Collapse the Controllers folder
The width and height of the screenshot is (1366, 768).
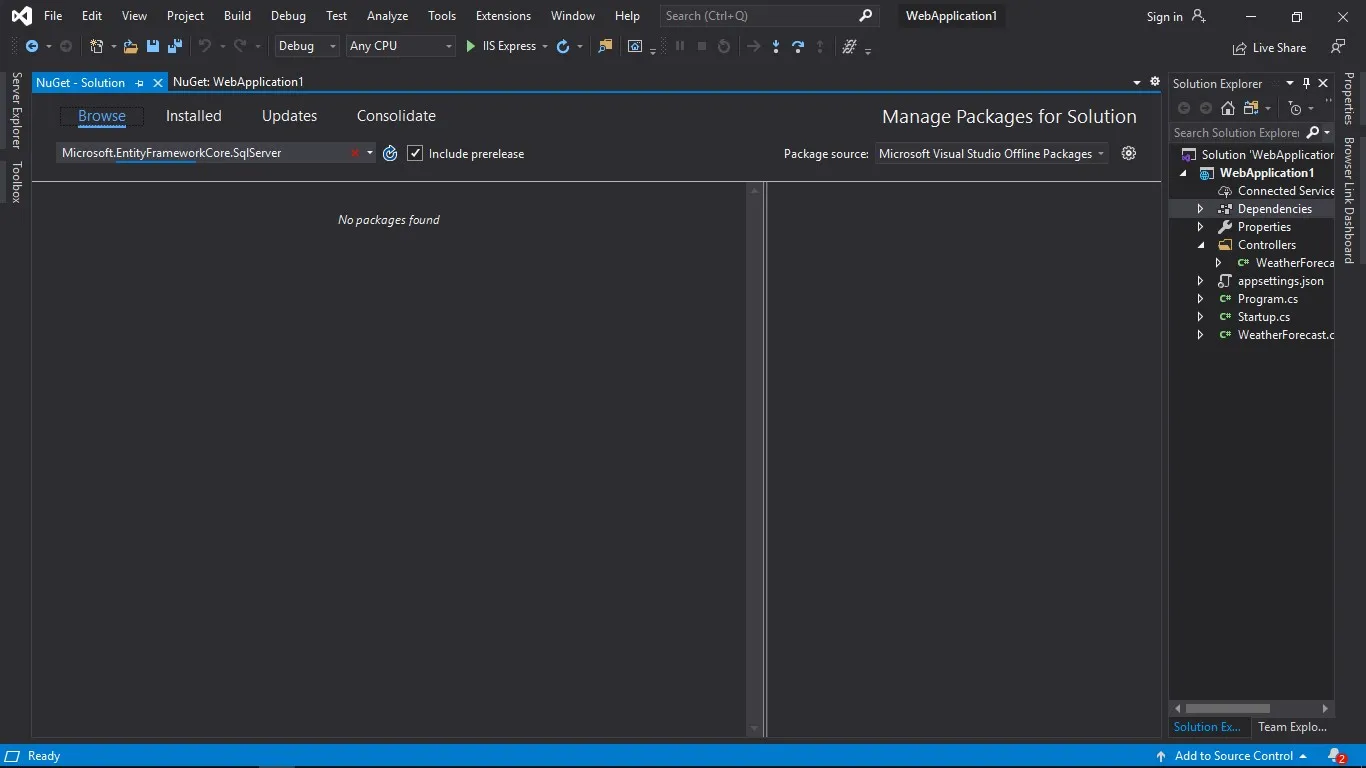click(x=1201, y=245)
